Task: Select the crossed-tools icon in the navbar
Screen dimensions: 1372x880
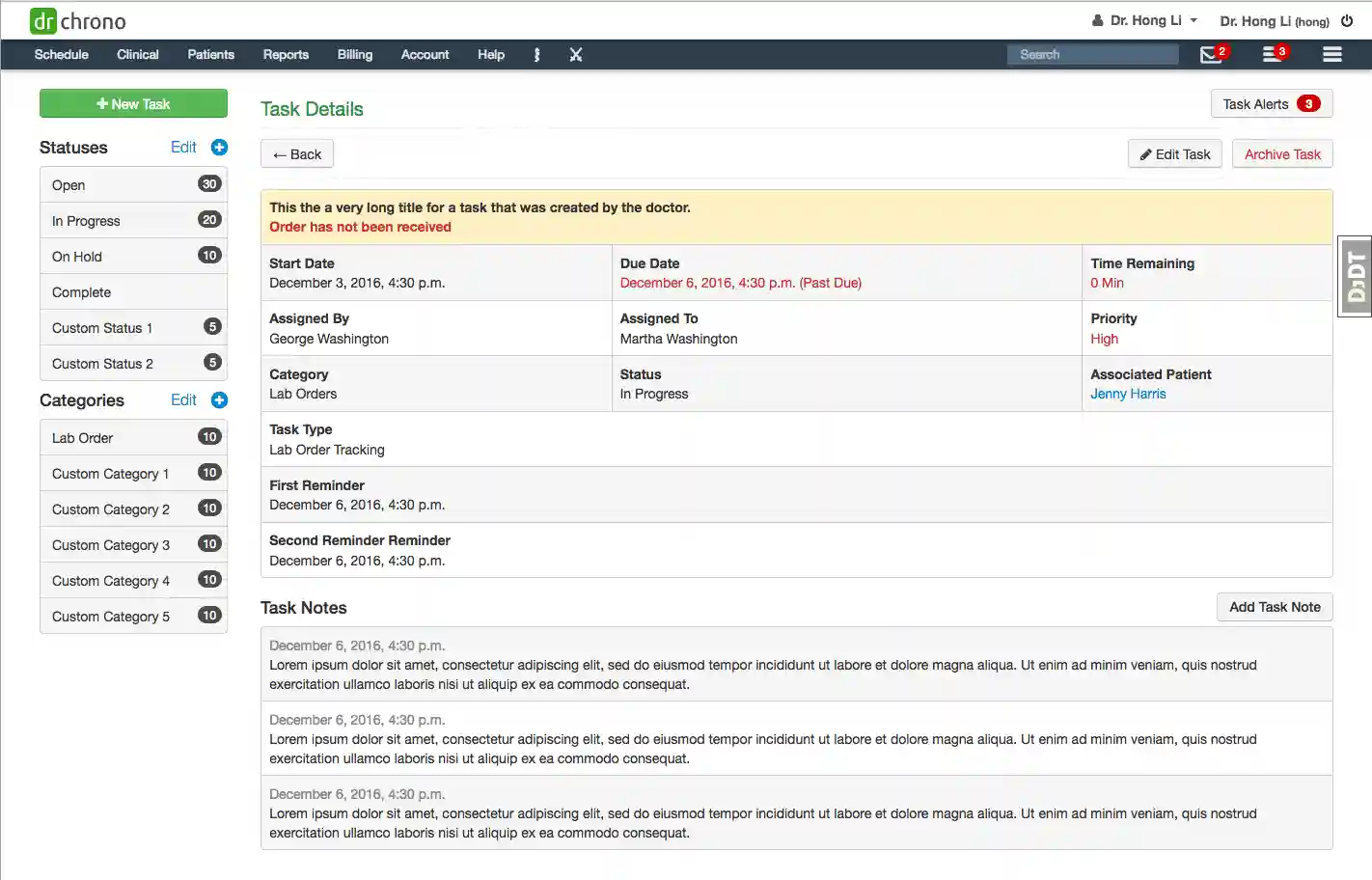Action: click(x=576, y=54)
